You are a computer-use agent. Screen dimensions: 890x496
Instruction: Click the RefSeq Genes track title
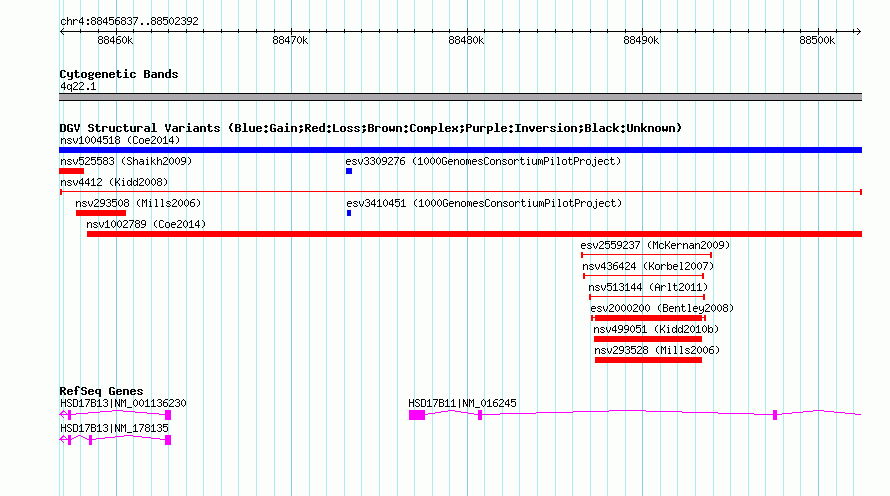101,391
